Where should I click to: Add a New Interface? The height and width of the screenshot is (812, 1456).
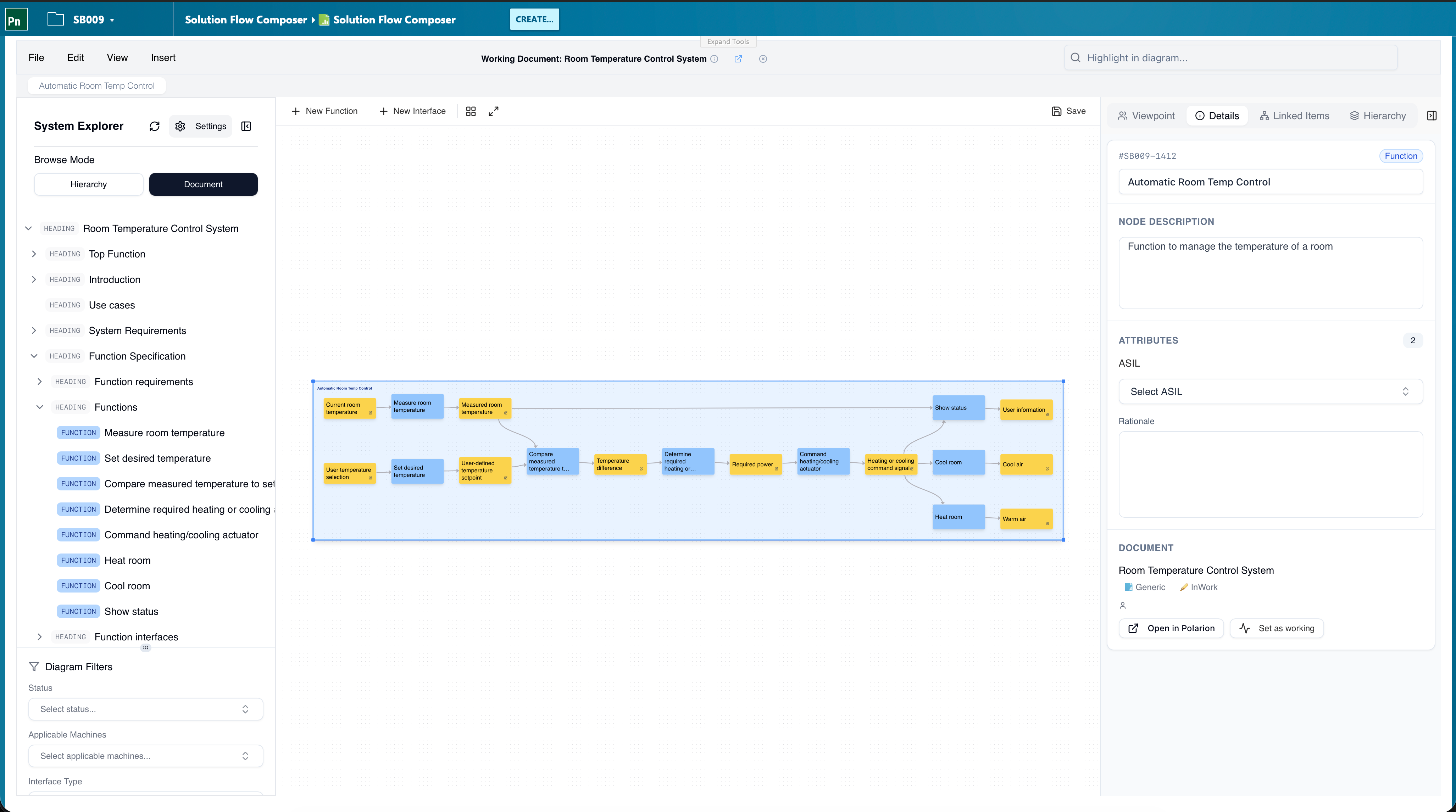click(x=413, y=111)
